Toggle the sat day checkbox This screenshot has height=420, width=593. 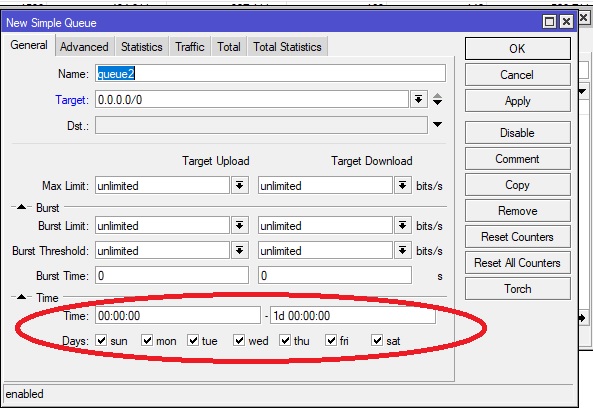click(377, 340)
